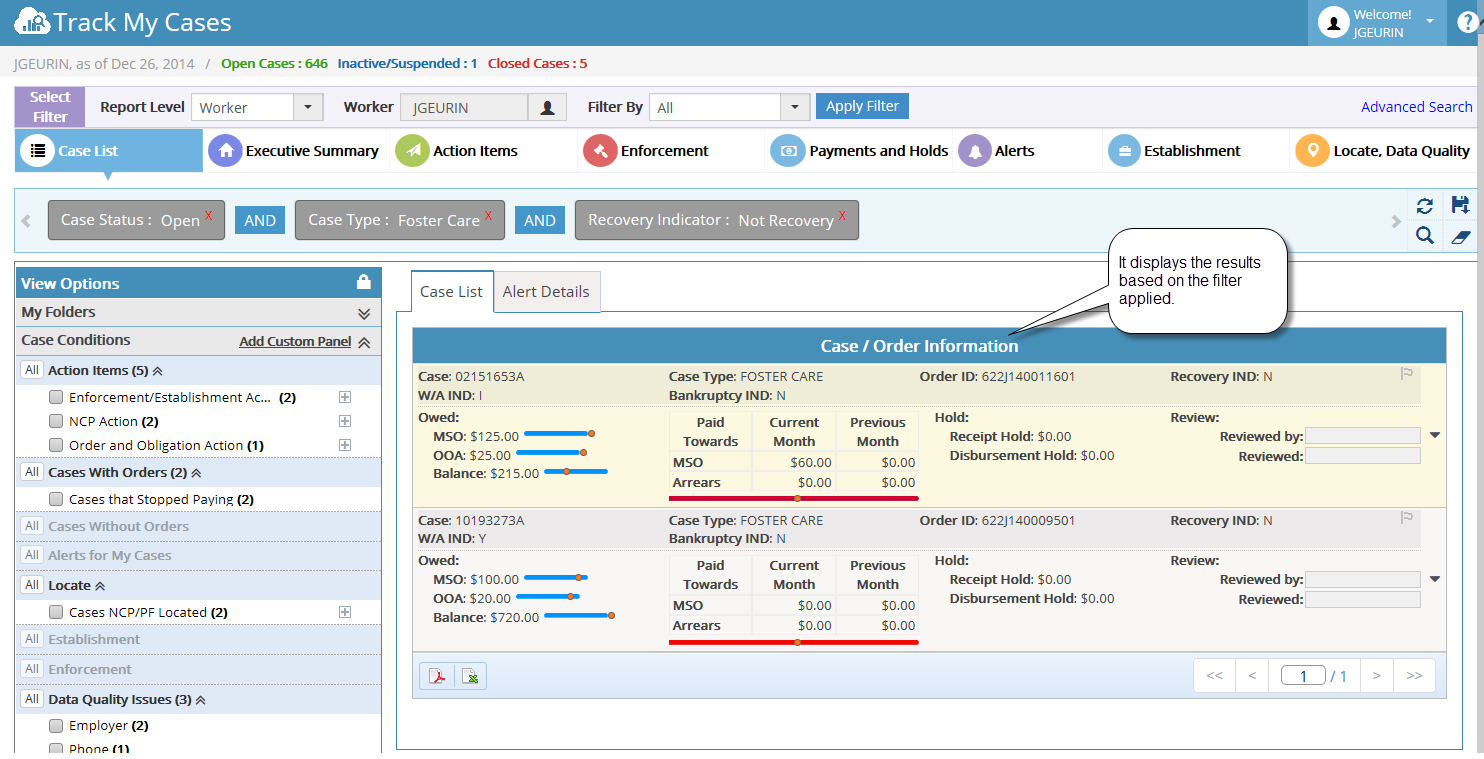Export case list to Excel
This screenshot has height=759, width=1484.
click(470, 677)
